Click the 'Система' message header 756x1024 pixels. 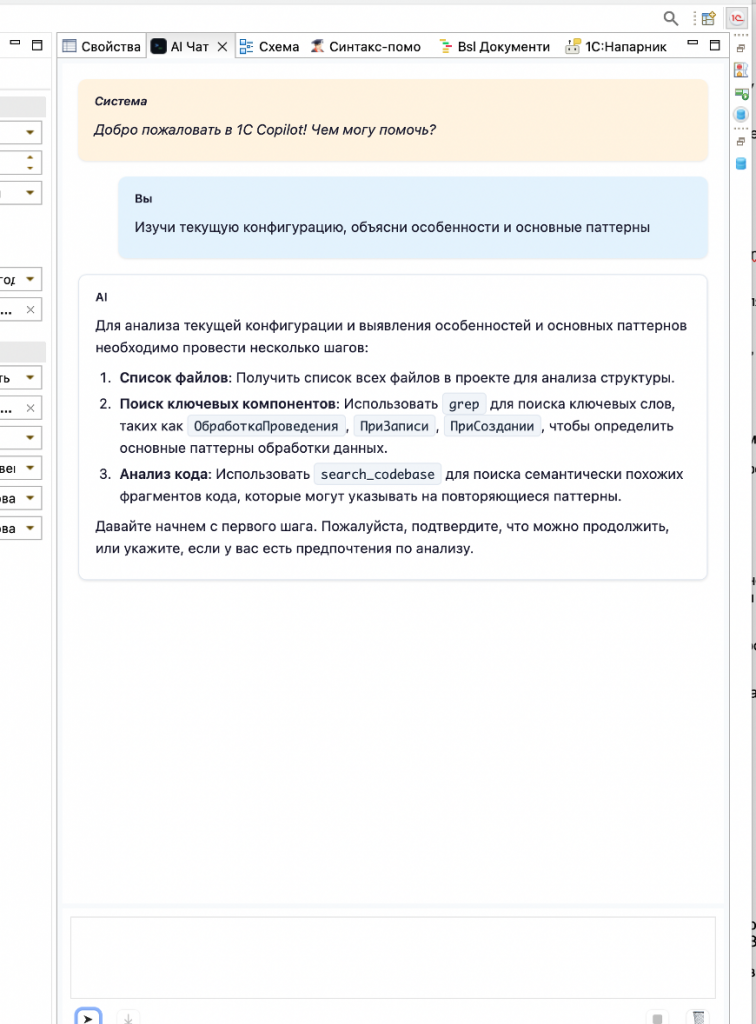tap(121, 101)
